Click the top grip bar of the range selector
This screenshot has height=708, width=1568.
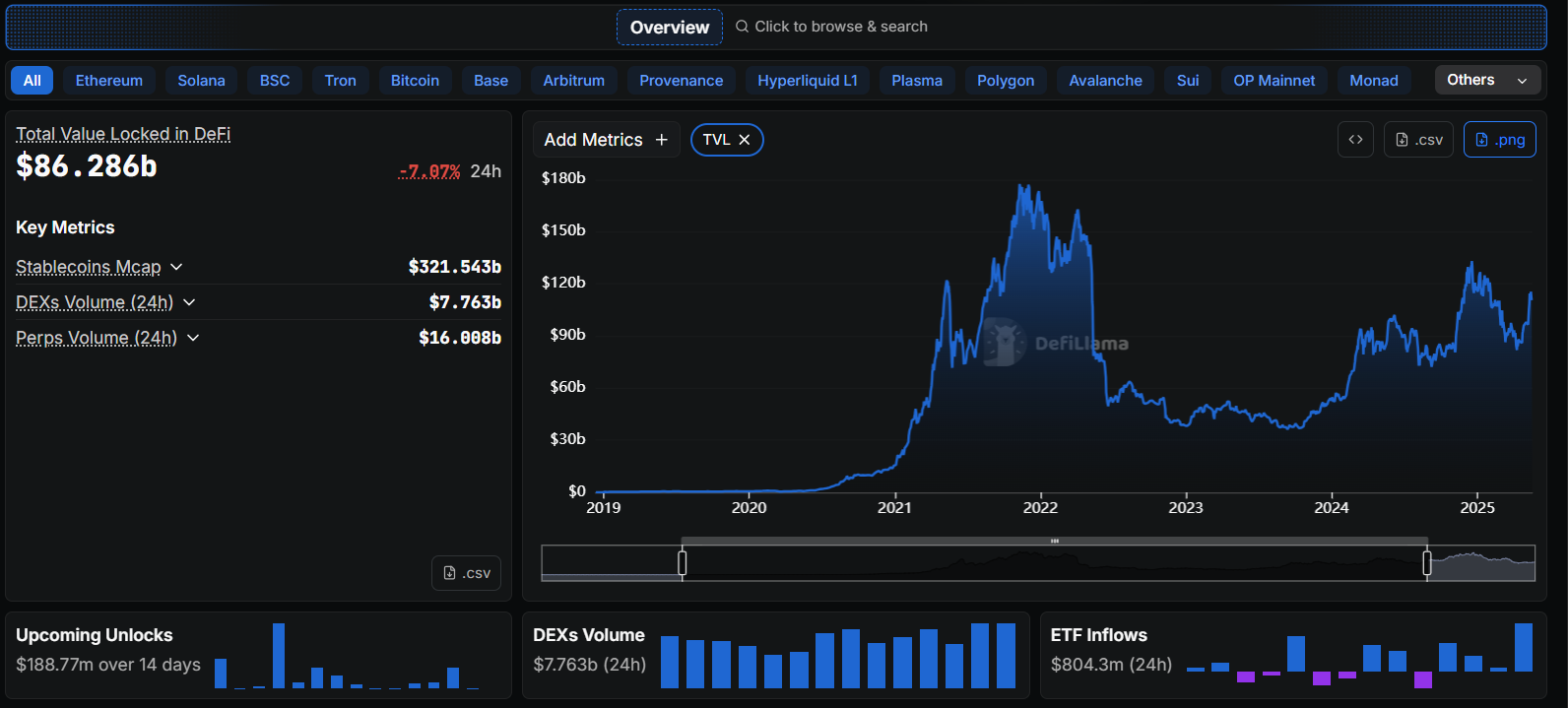tap(1054, 541)
